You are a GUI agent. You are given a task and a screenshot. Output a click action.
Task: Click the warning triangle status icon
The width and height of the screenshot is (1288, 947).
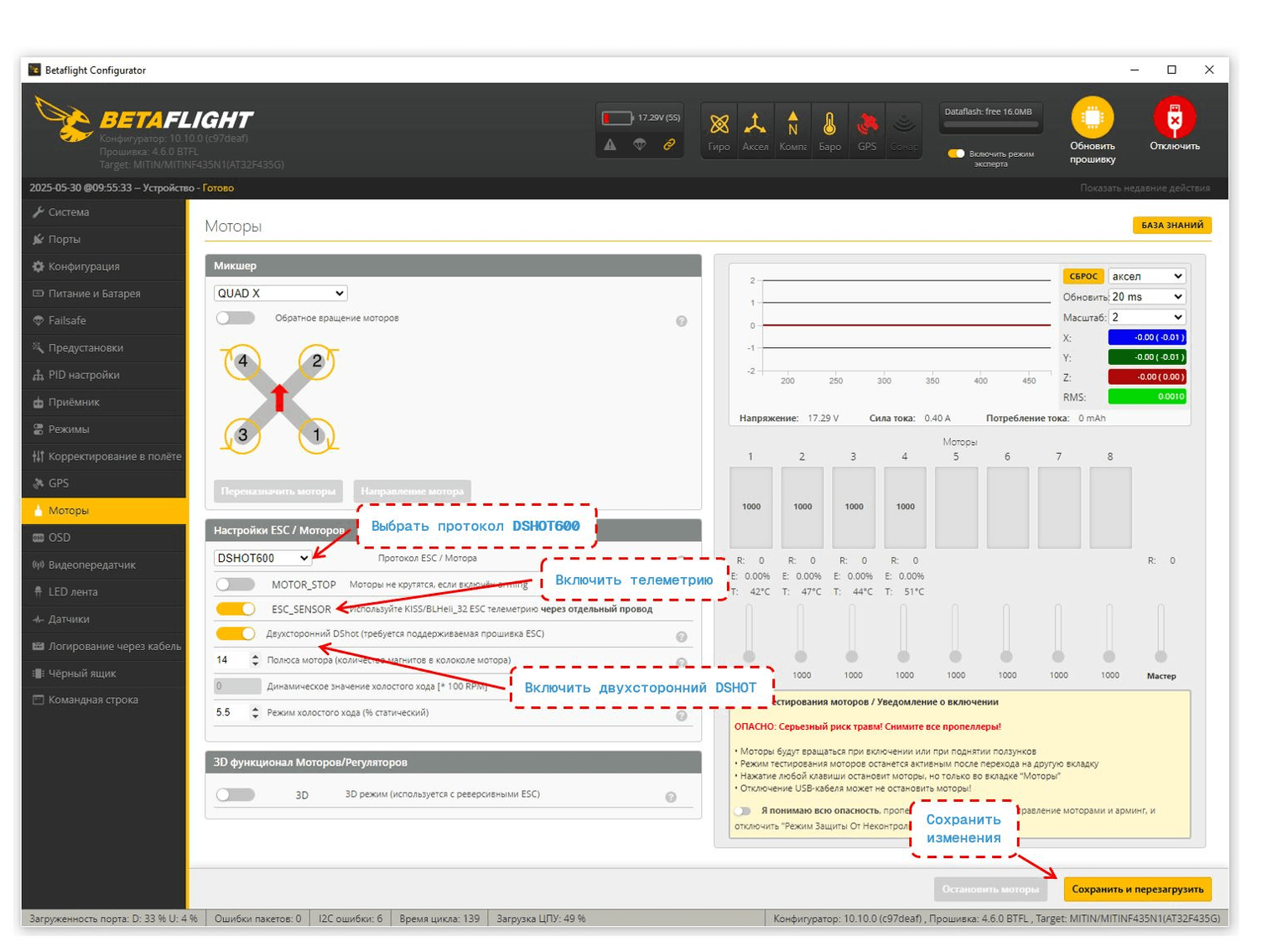610,144
